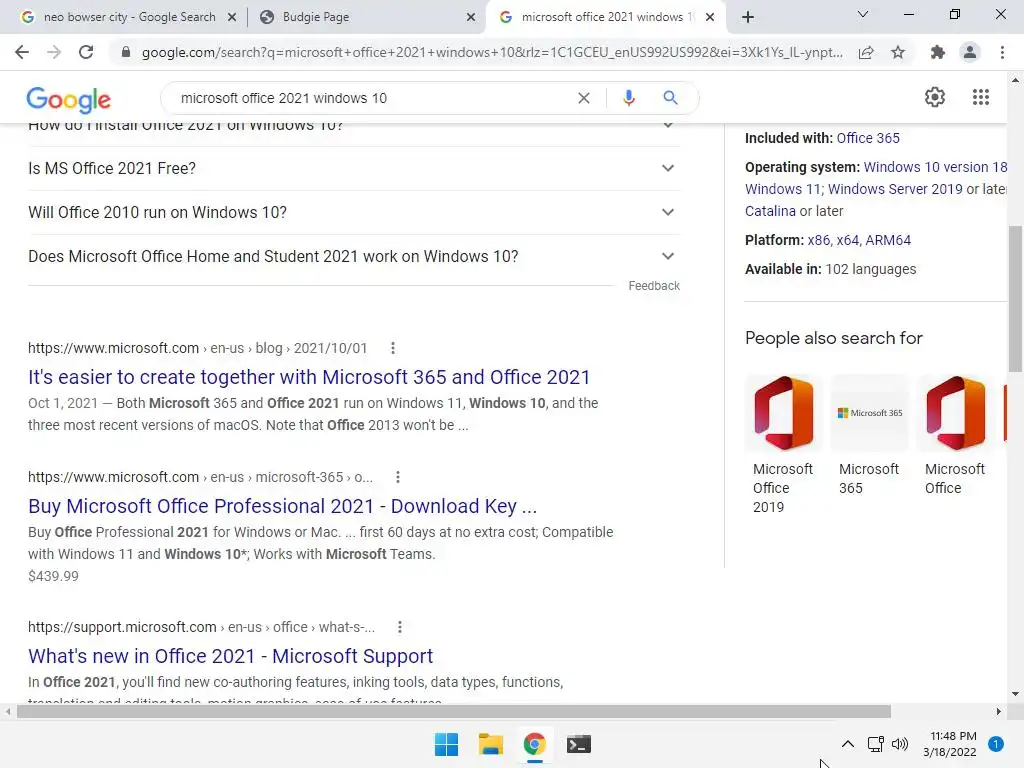The image size is (1024, 768).
Task: Start voice search with microphone
Action: click(x=628, y=98)
